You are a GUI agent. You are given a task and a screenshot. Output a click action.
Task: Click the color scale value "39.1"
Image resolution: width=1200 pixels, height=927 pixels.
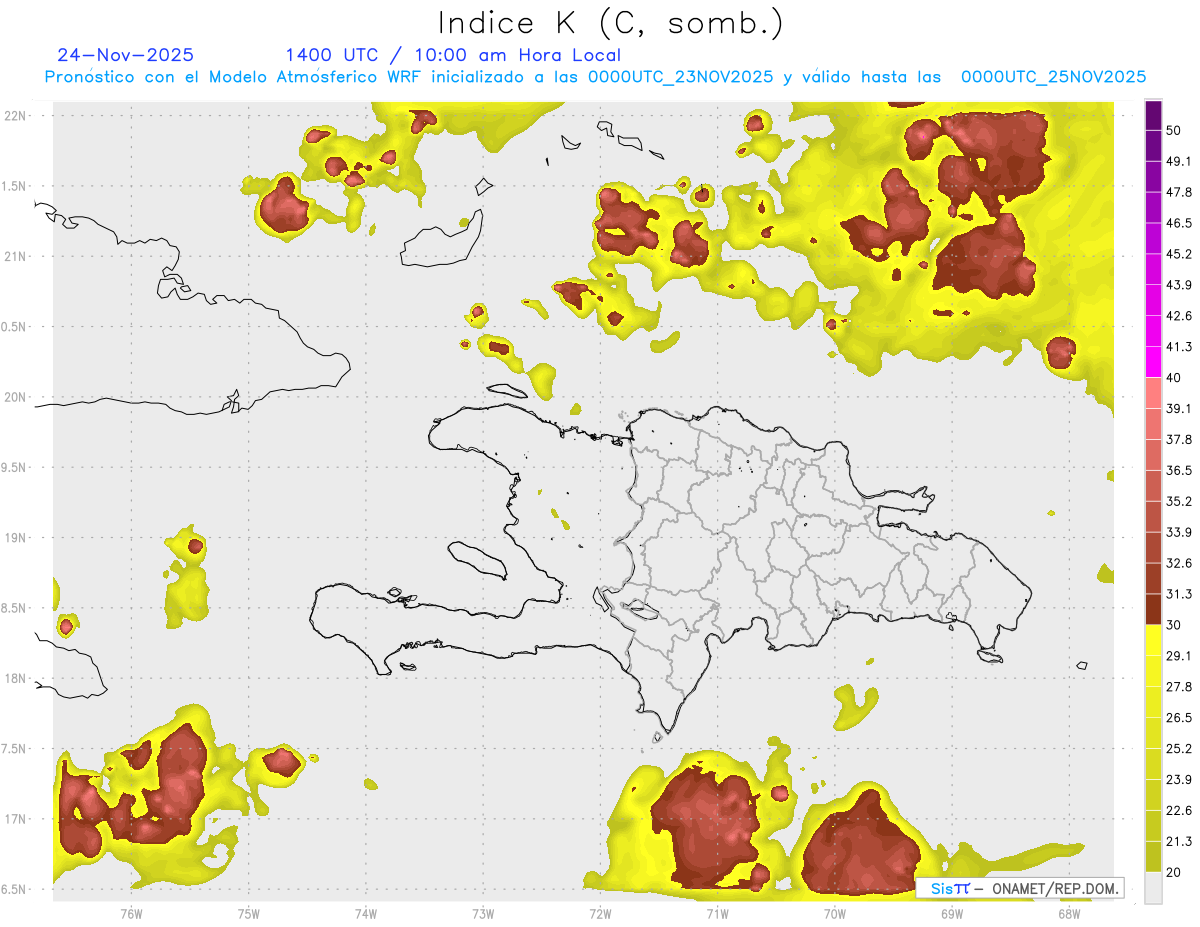point(1178,408)
